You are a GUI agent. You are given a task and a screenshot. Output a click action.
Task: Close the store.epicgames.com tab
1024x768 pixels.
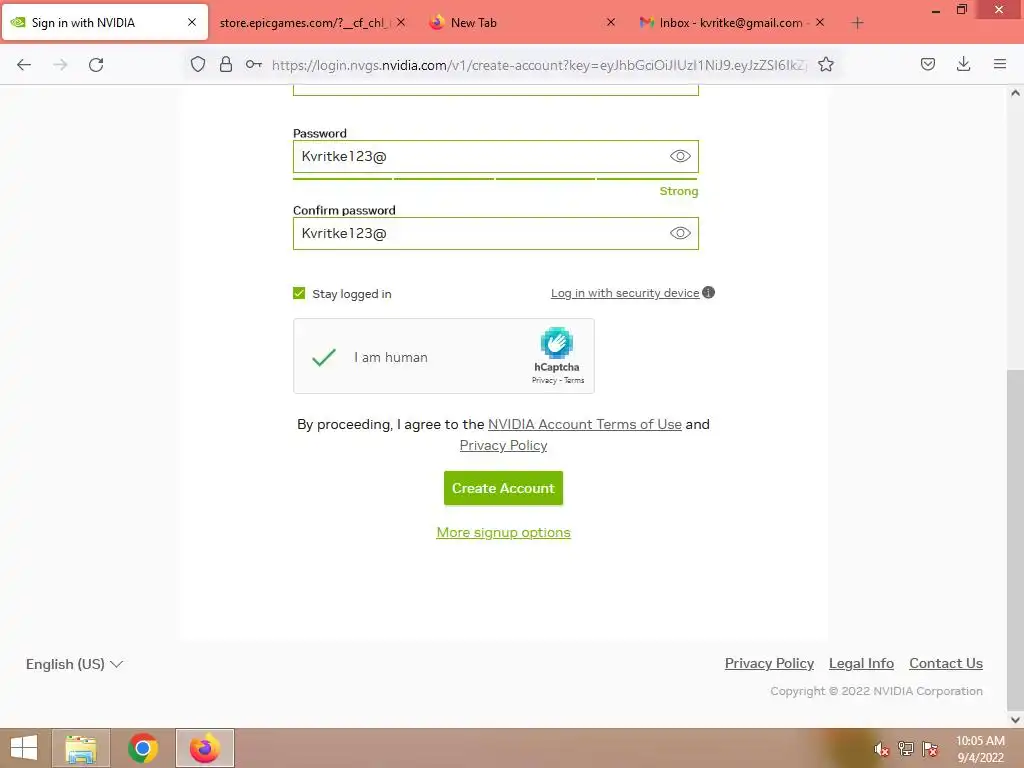401,22
